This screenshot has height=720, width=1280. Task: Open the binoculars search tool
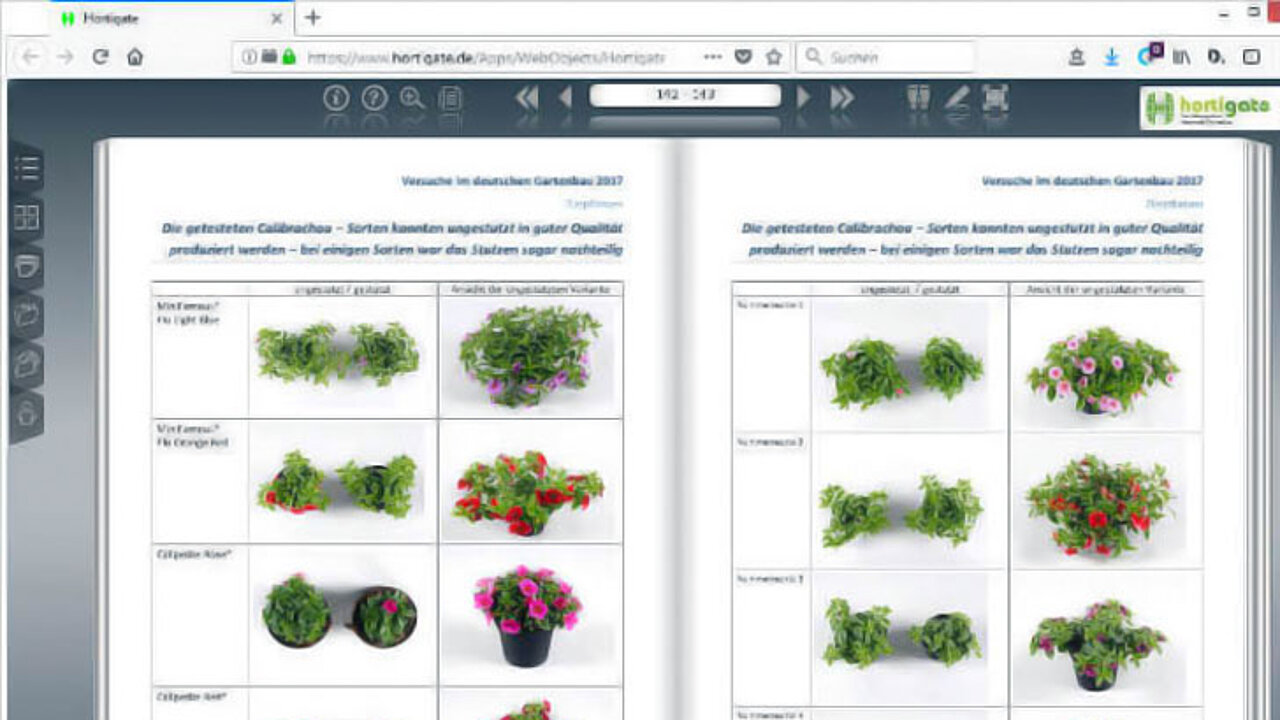pyautogui.click(x=918, y=97)
